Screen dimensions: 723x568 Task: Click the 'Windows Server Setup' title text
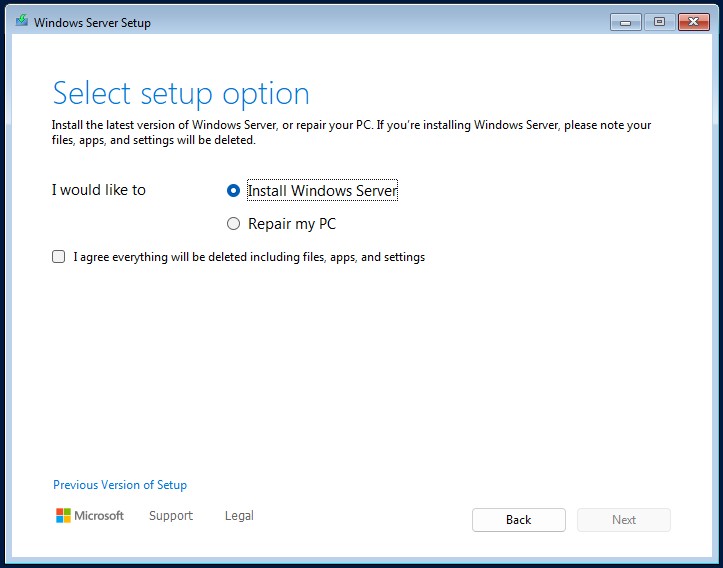(x=92, y=23)
